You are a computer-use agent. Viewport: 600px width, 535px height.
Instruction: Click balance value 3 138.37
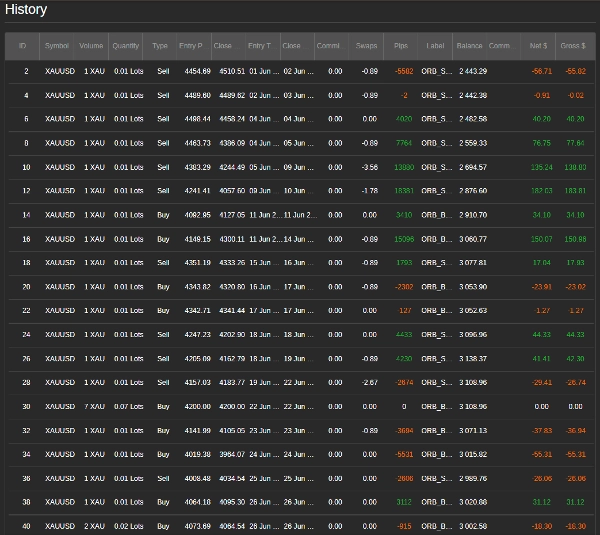click(473, 359)
